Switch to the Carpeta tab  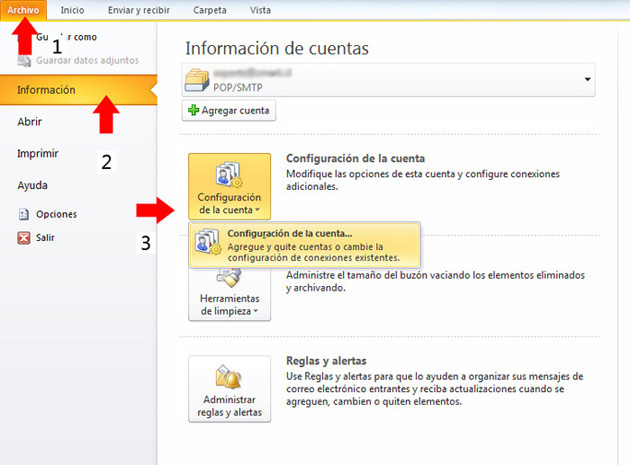point(210,10)
